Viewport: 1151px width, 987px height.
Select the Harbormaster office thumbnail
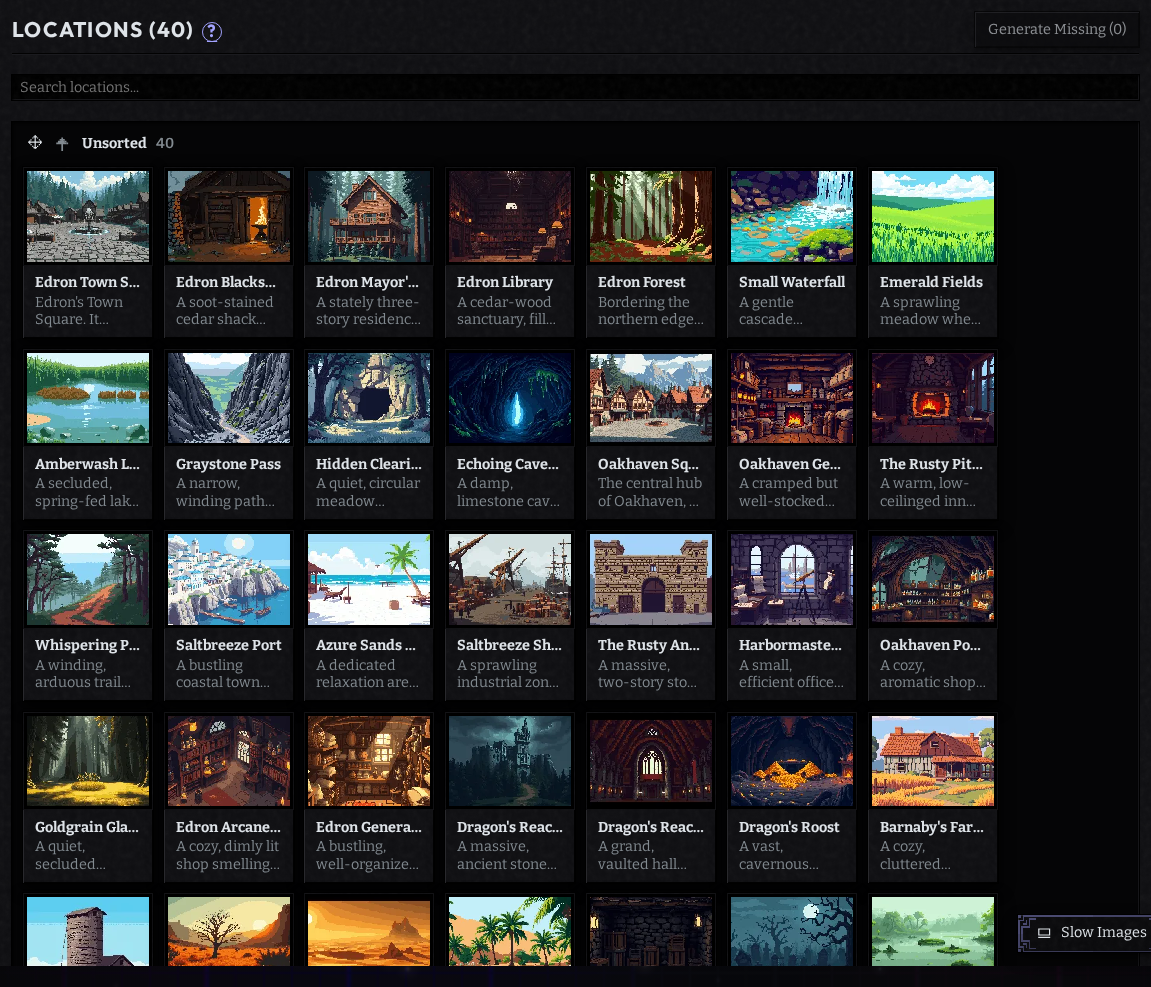click(792, 580)
